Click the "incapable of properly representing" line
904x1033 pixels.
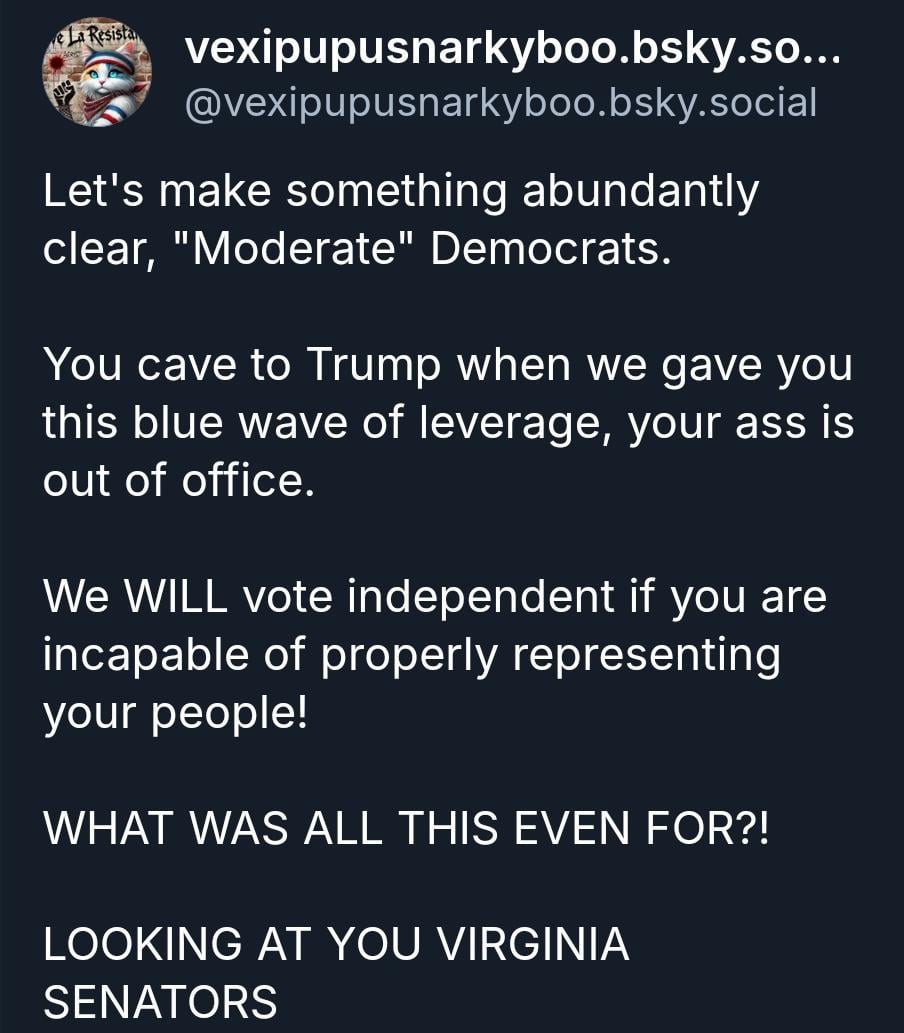click(x=411, y=656)
